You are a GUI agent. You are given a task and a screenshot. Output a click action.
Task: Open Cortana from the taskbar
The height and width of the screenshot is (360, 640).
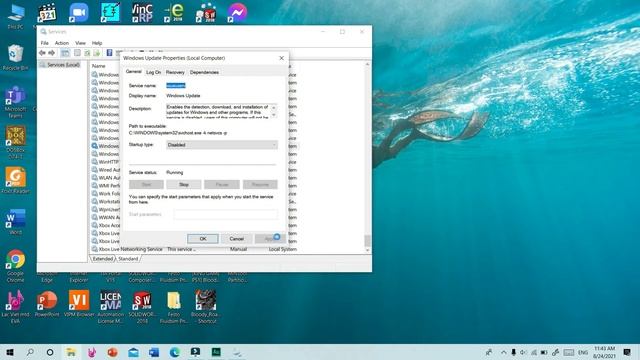[x=50, y=352]
